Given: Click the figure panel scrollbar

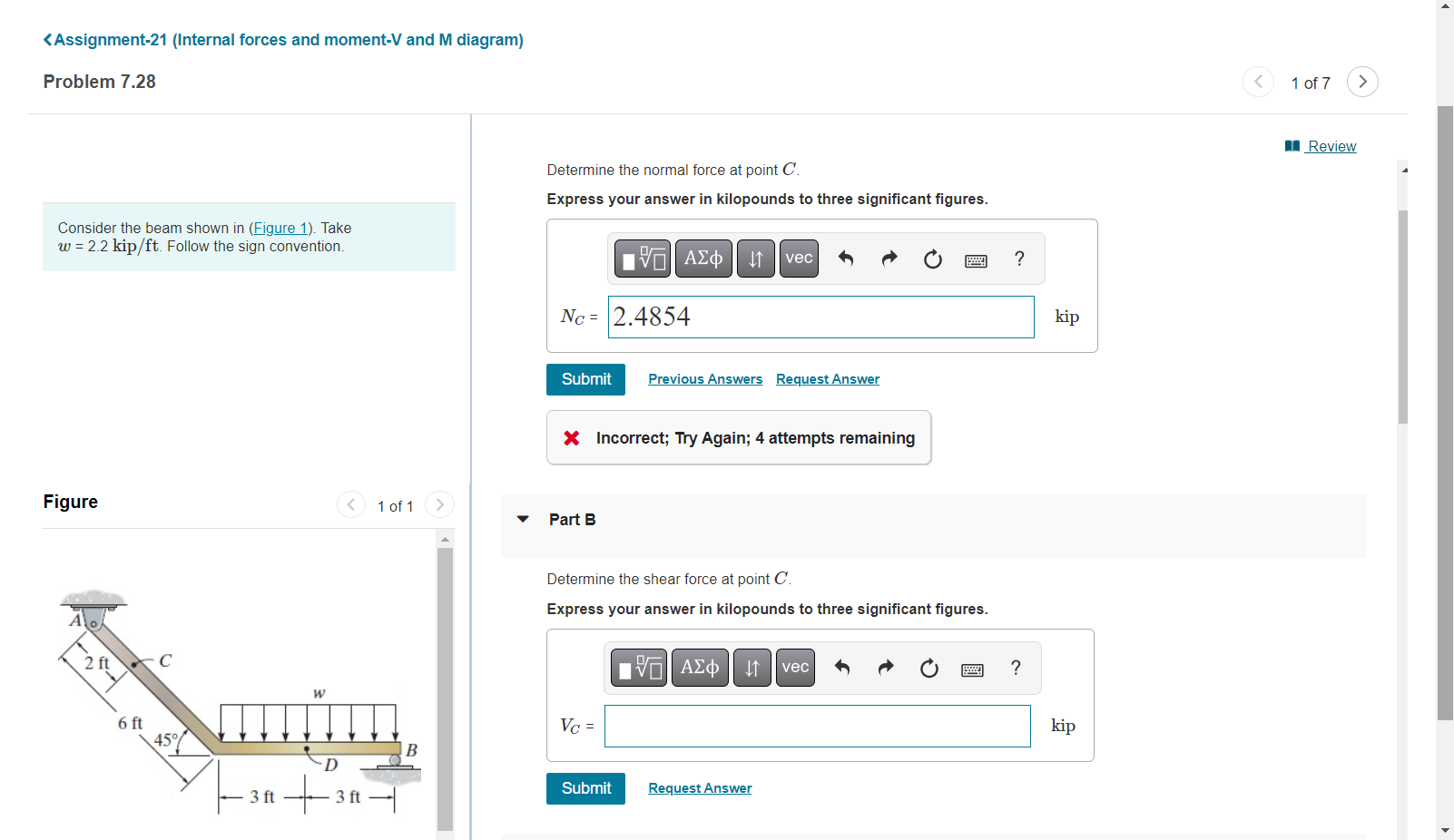Looking at the screenshot, I should (444, 680).
